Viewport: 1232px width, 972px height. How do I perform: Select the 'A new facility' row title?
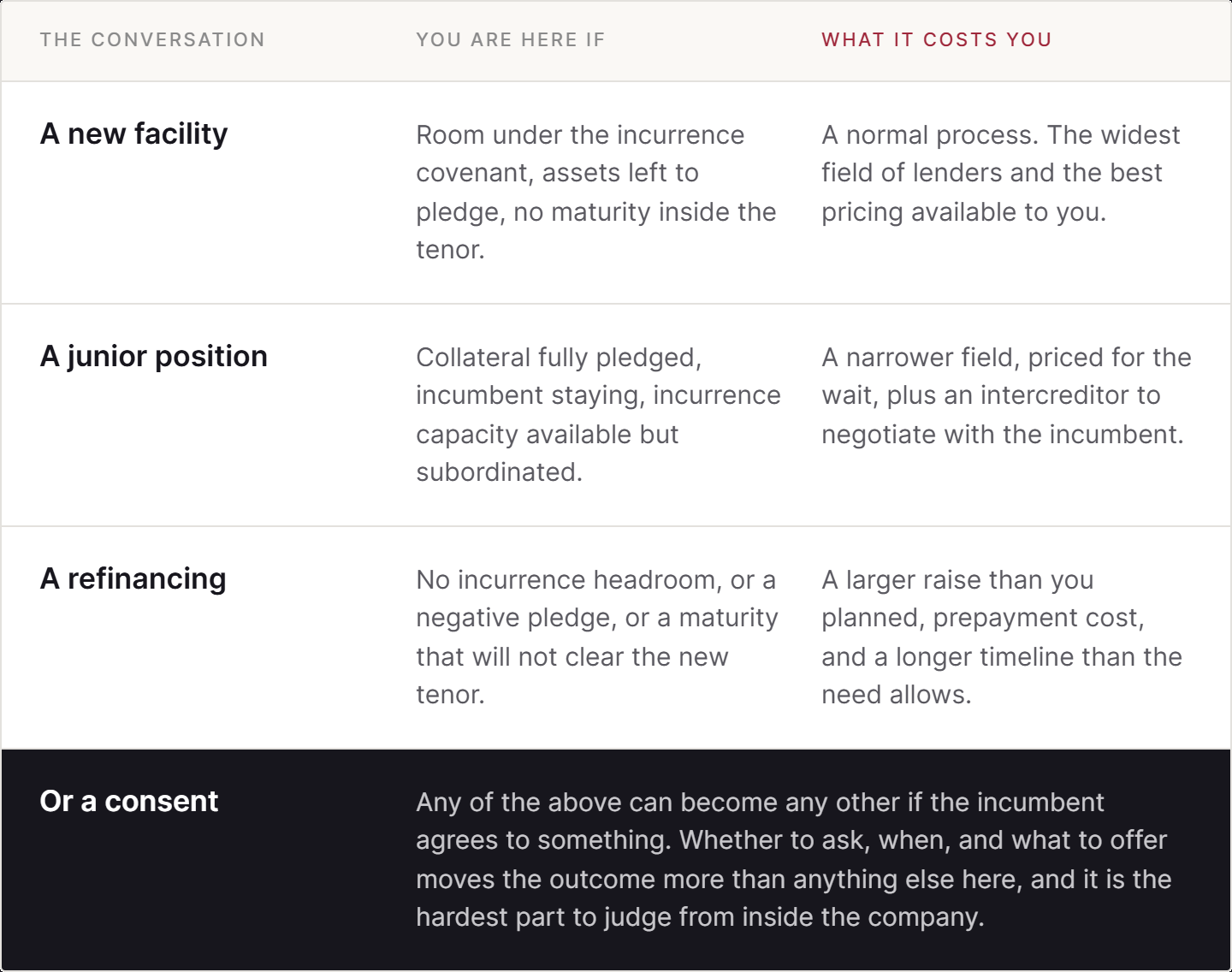pyautogui.click(x=134, y=133)
